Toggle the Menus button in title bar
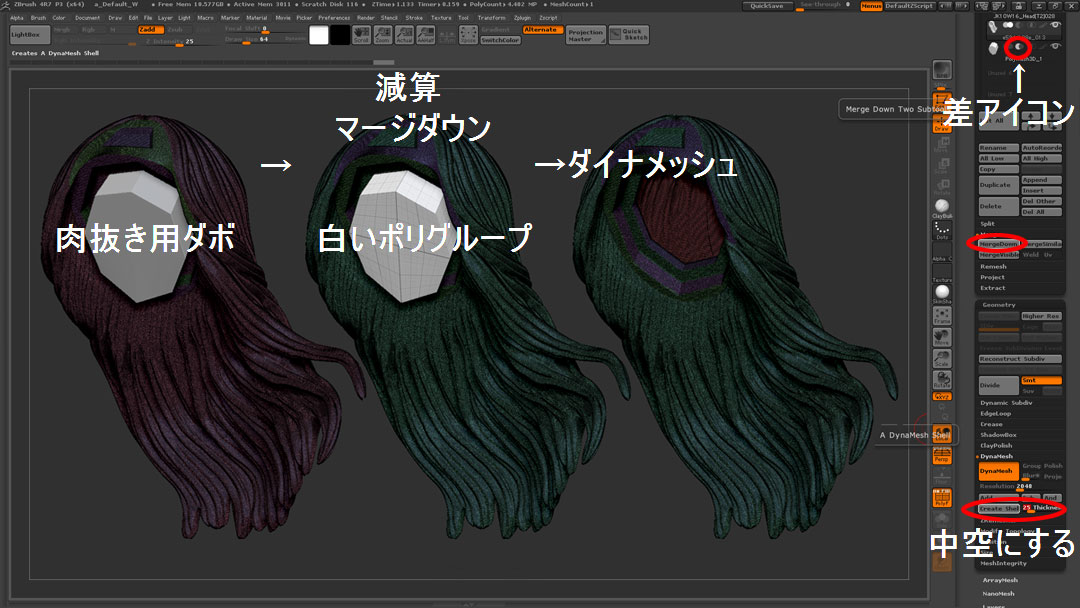The width and height of the screenshot is (1080, 608). (x=871, y=6)
